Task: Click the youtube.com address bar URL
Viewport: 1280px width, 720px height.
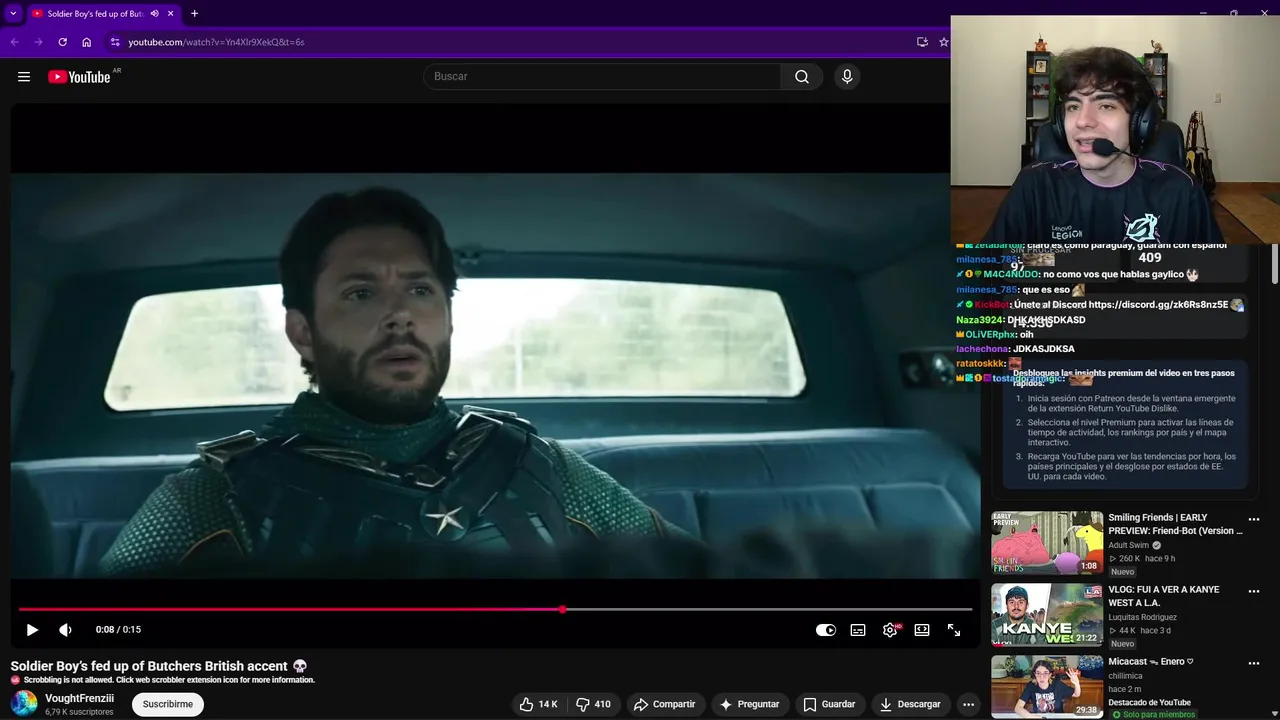Action: click(x=216, y=42)
